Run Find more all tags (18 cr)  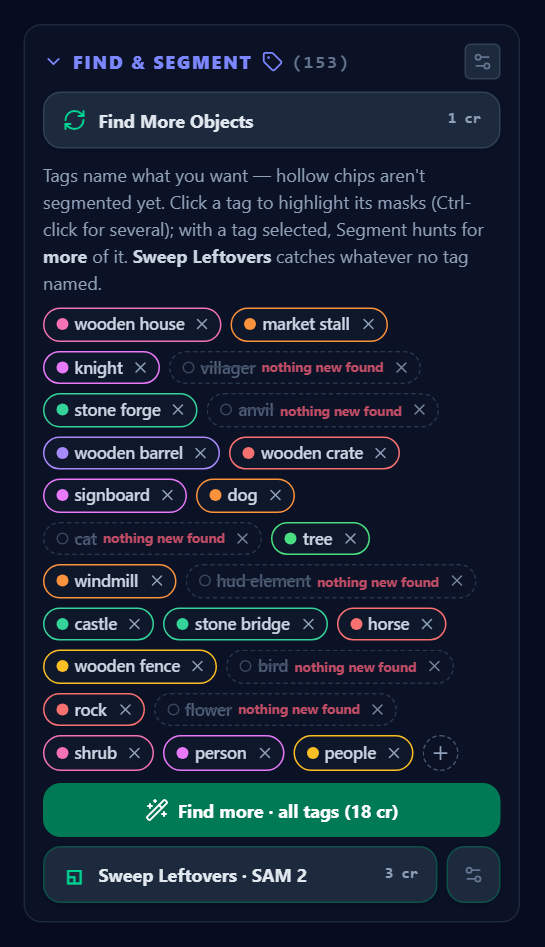272,811
